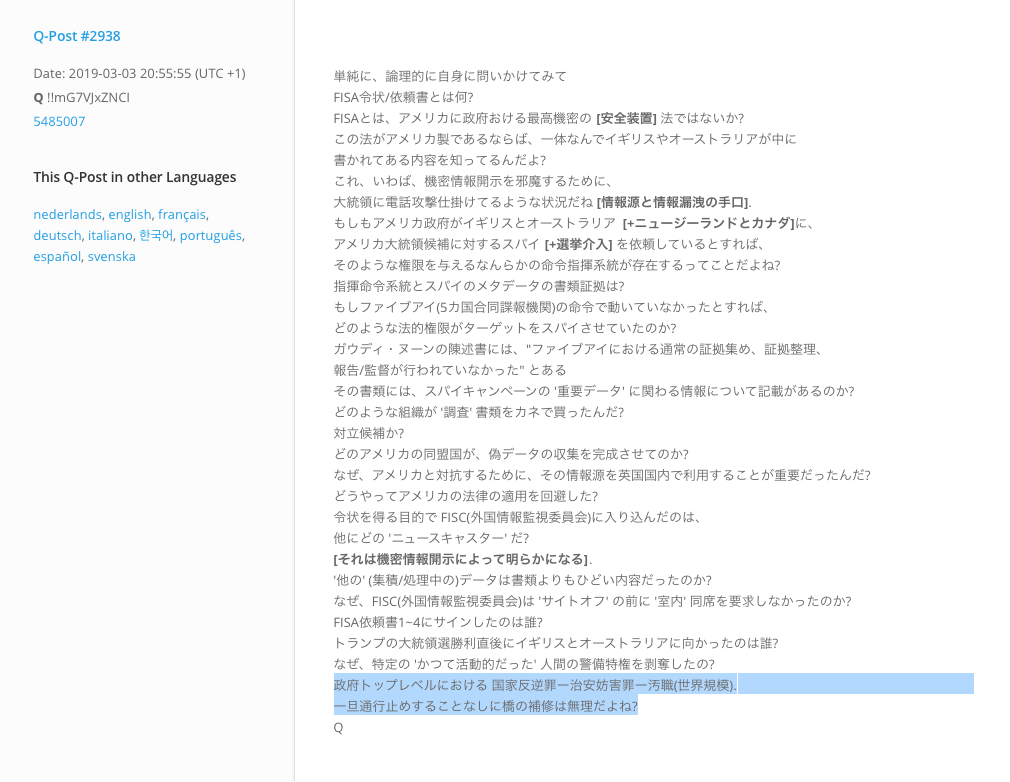Image resolution: width=1010 pixels, height=782 pixels.
Task: Click the highlighted line 一旦通行止めすることなしに
Action: [x=486, y=706]
